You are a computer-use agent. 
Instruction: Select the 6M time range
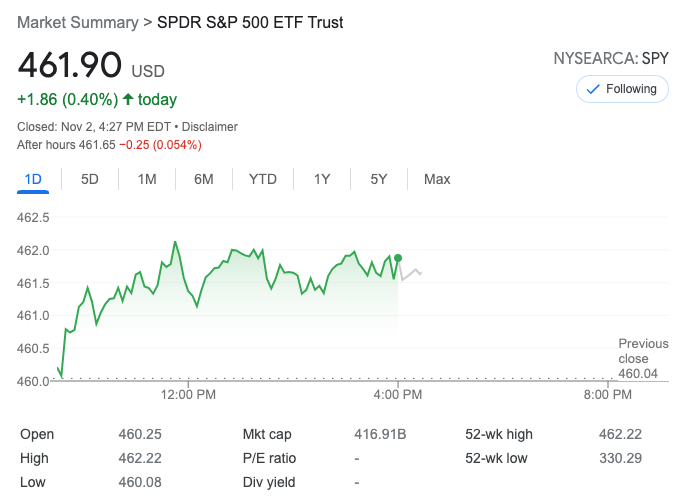[x=204, y=179]
